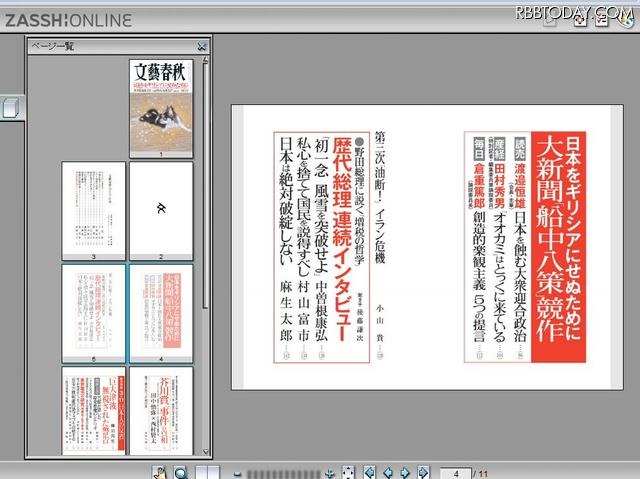Jump to the first page
The width and height of the screenshot is (640, 479).
pos(370,472)
